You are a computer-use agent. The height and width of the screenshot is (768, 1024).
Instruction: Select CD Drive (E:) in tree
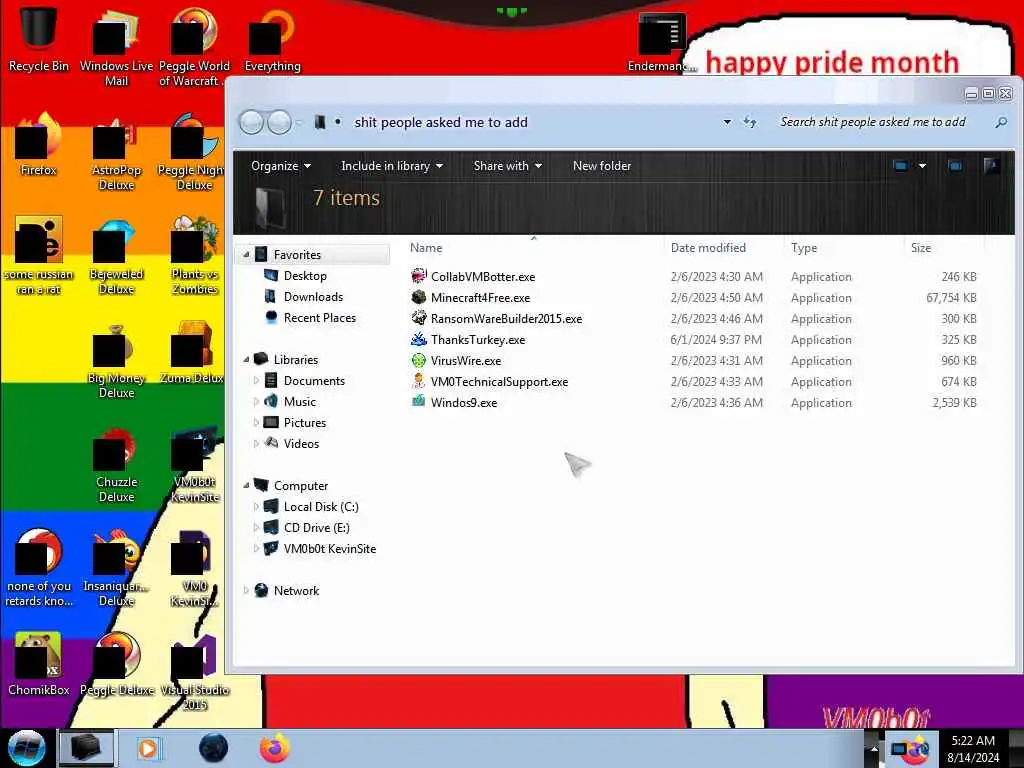316,527
